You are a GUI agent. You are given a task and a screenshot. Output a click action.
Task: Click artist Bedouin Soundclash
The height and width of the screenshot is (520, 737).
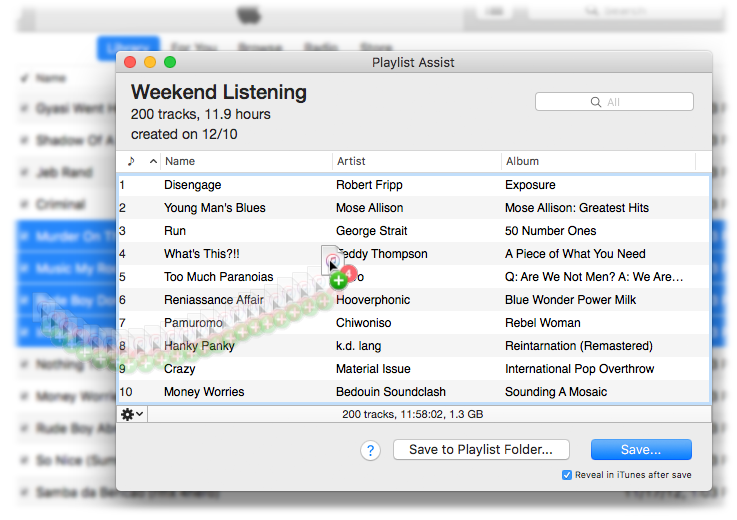(x=391, y=392)
